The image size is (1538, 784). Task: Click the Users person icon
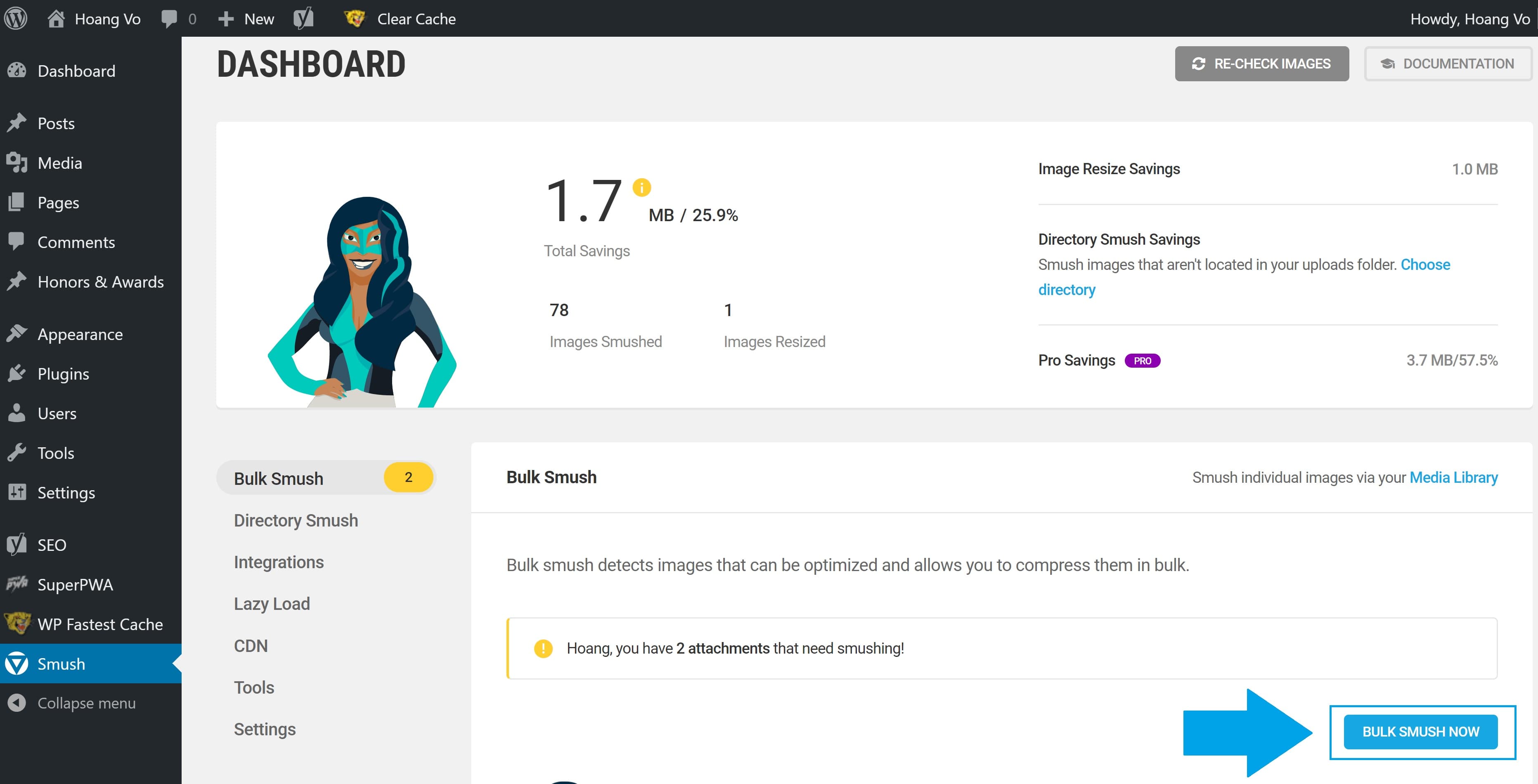(x=17, y=413)
